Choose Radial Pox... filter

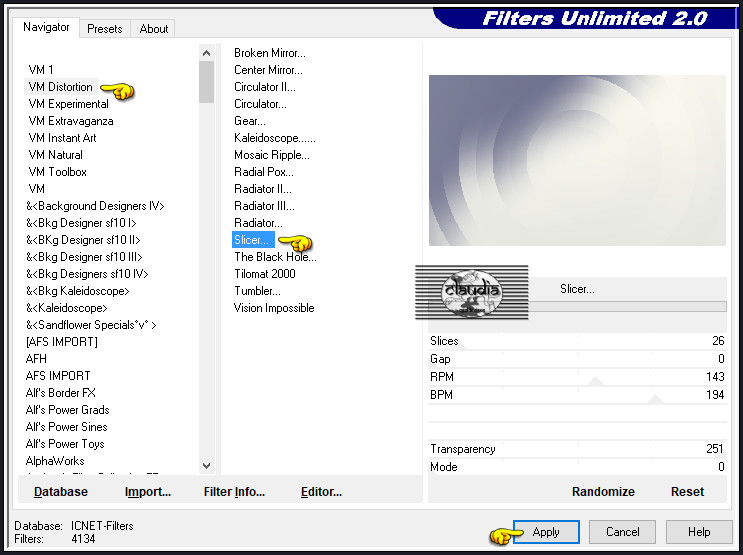(263, 173)
